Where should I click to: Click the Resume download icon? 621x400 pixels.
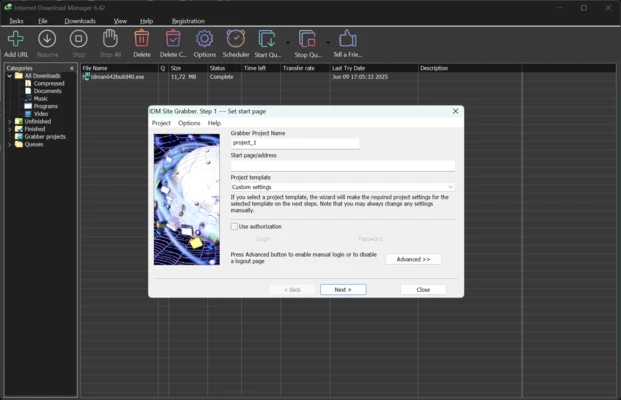coord(47,39)
